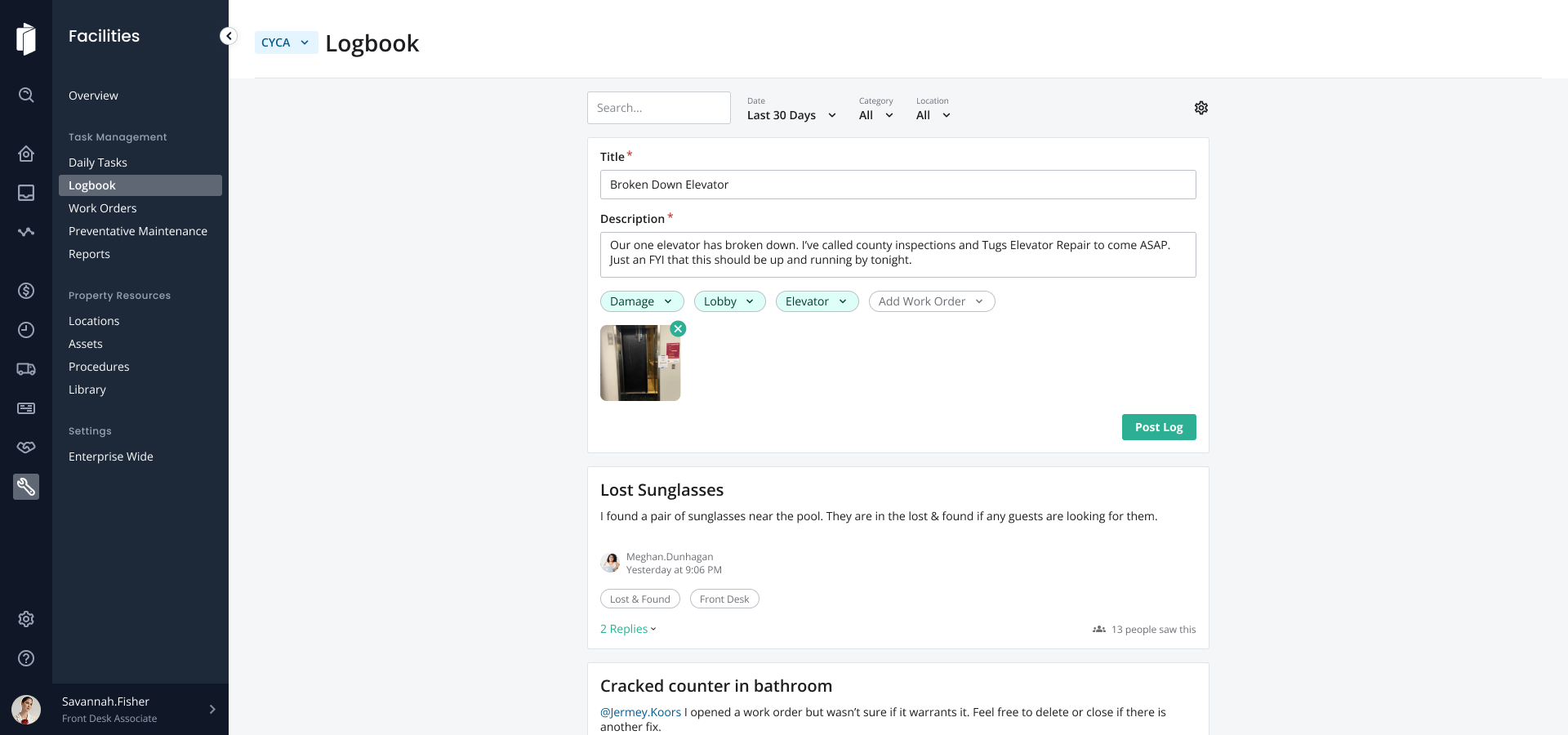1568x735 pixels.
Task: Select the wrench facilities icon
Action: click(x=26, y=487)
